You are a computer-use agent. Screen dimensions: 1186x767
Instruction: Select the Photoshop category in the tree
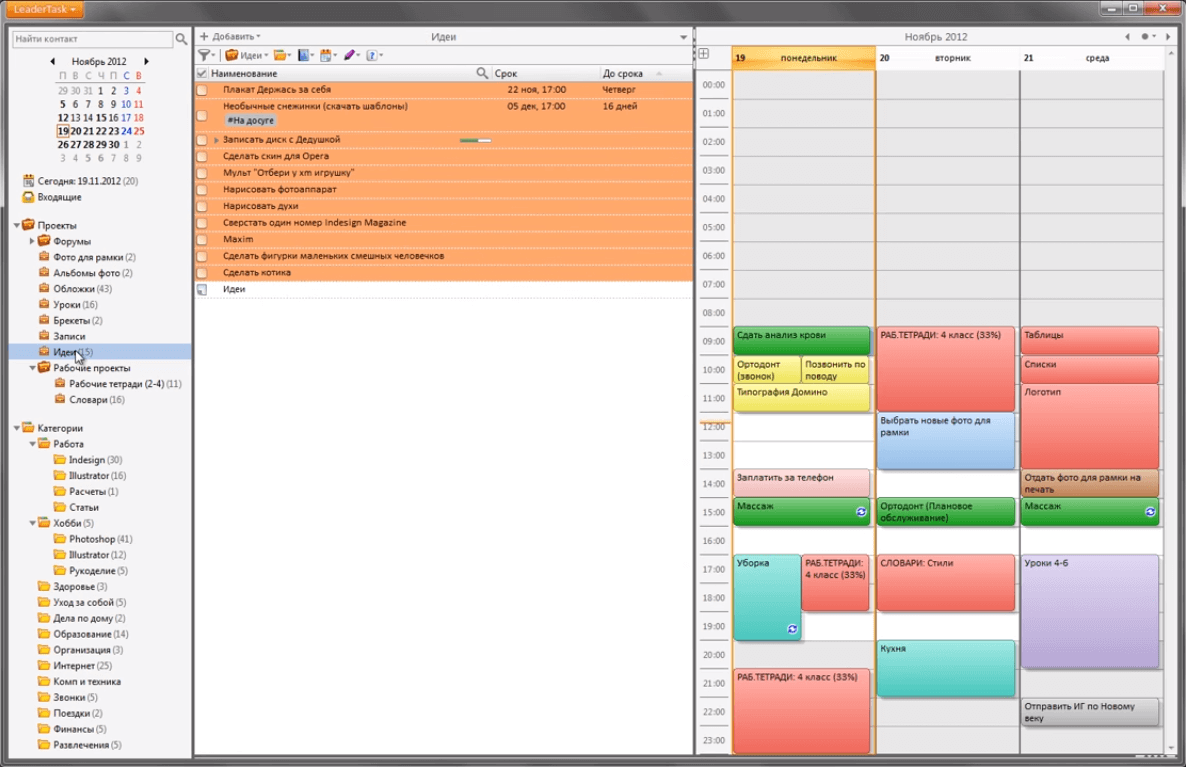90,539
